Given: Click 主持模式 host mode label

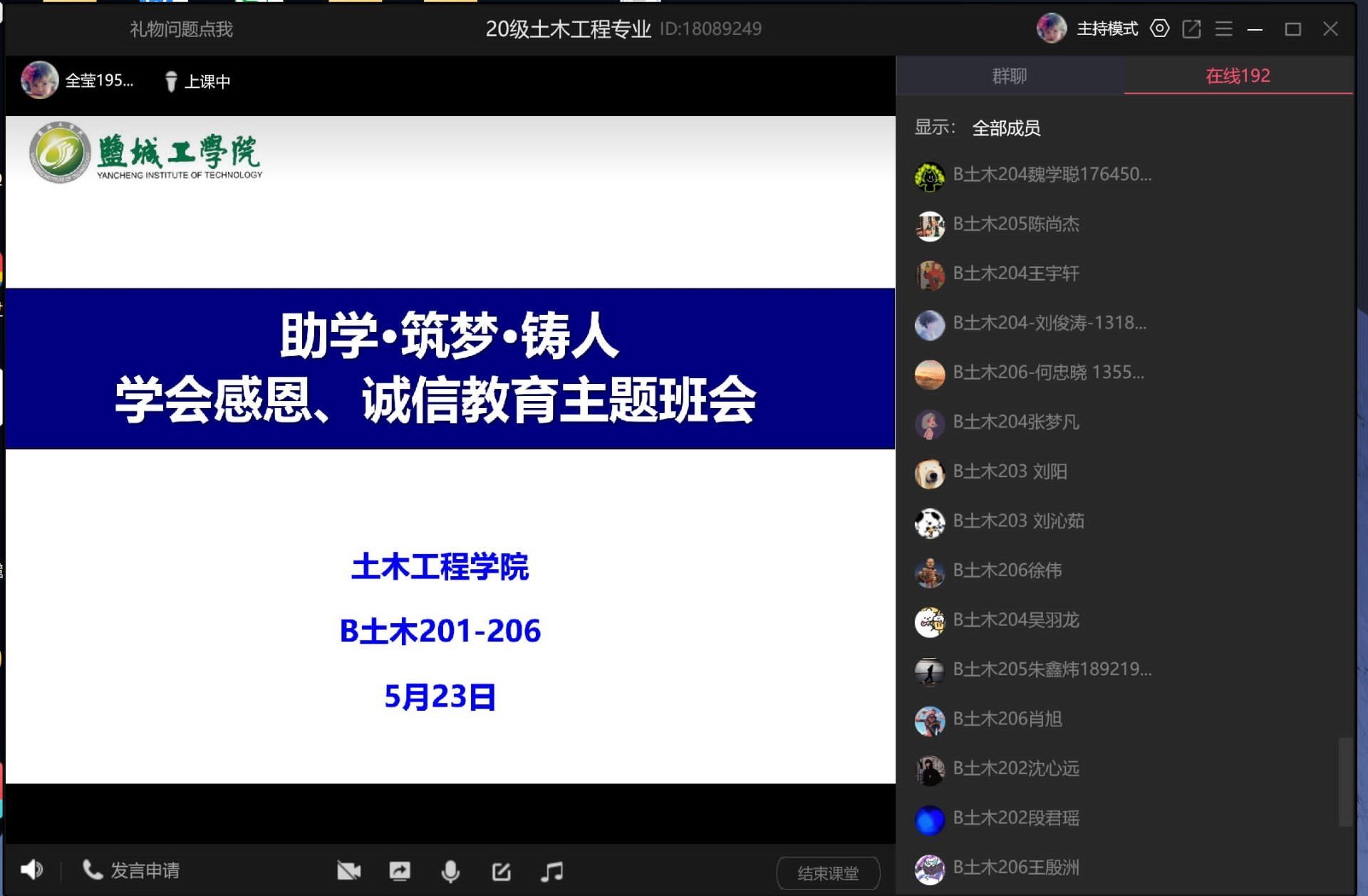Looking at the screenshot, I should tap(1107, 28).
